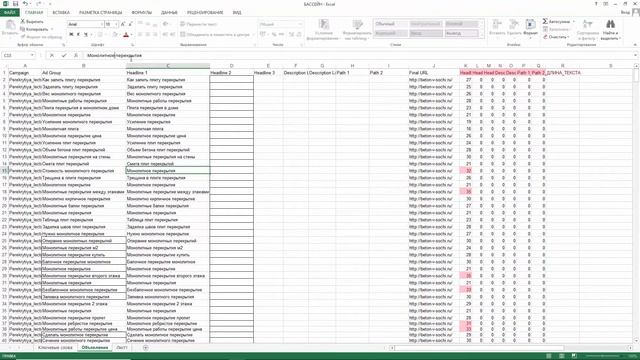This screenshot has height=360, width=640.
Task: Click Merge and Center (Объединить и поместить в центре)
Action: pos(215,35)
